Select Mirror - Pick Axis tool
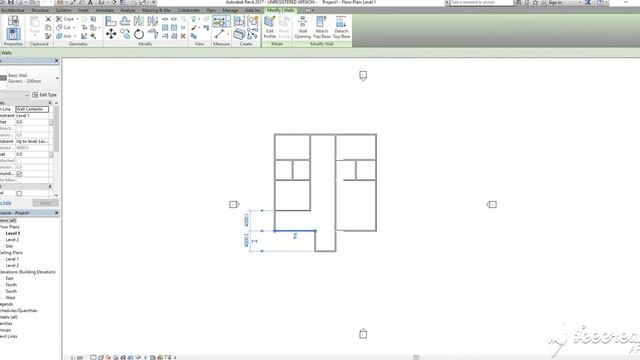This screenshot has width=640, height=360. 139,21
